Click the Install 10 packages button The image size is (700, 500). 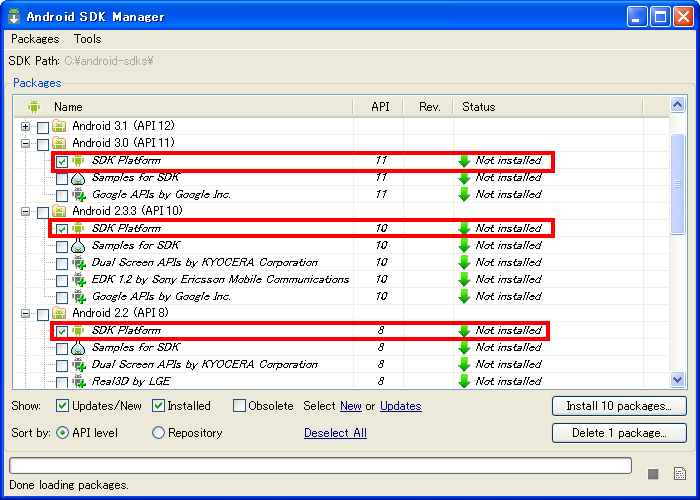619,406
